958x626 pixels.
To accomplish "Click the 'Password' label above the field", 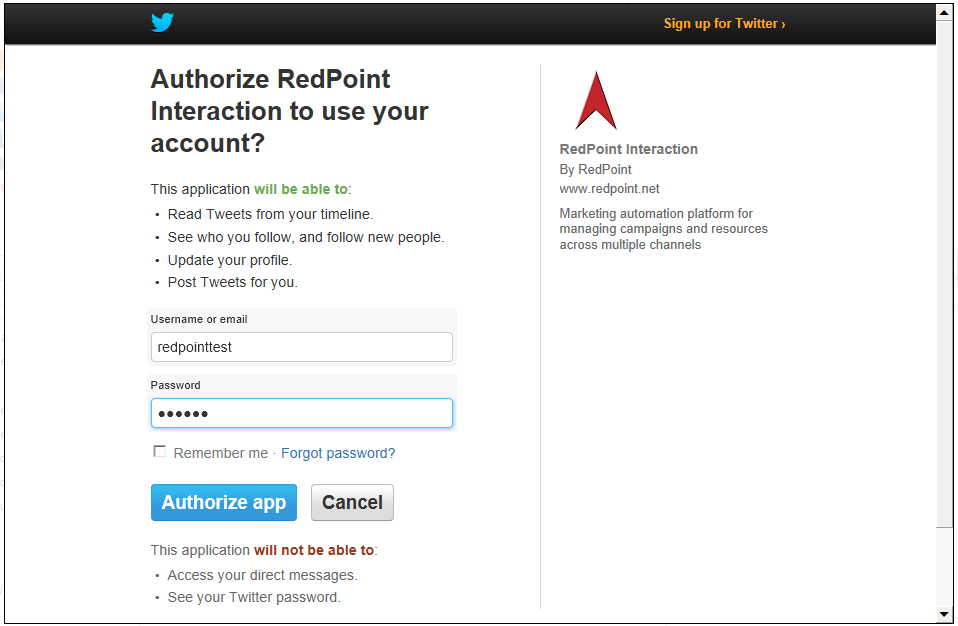I will point(176,385).
